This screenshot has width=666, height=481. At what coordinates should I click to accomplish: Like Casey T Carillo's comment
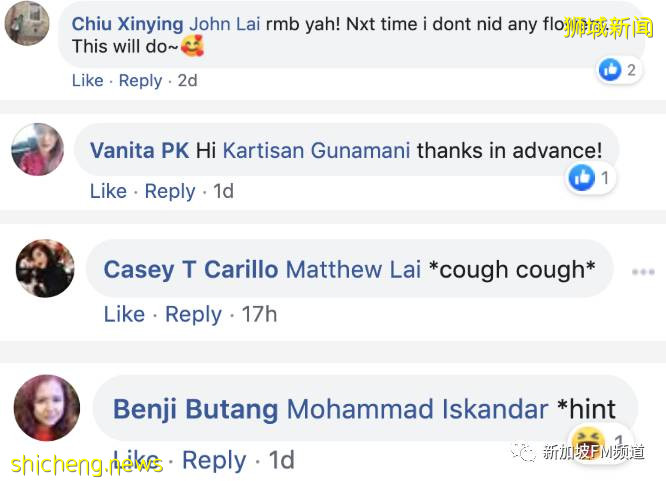[x=124, y=314]
